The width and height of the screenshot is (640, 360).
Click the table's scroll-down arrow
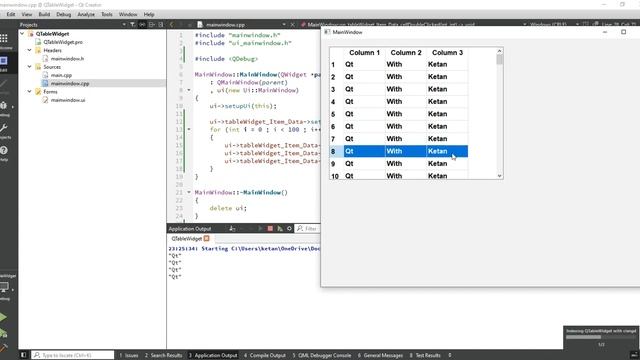[x=500, y=176]
